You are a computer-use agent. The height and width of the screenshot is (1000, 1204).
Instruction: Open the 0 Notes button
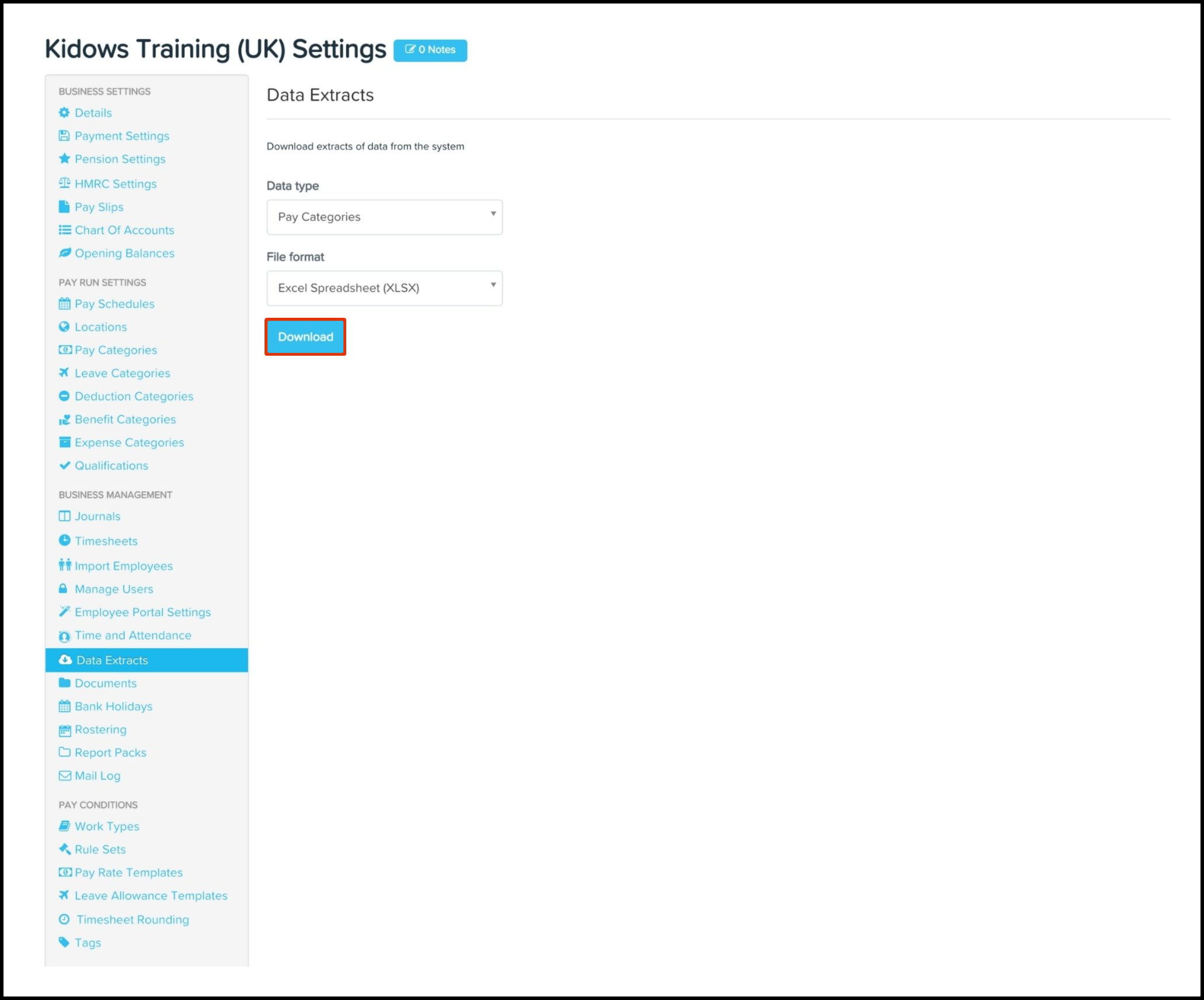(x=430, y=50)
